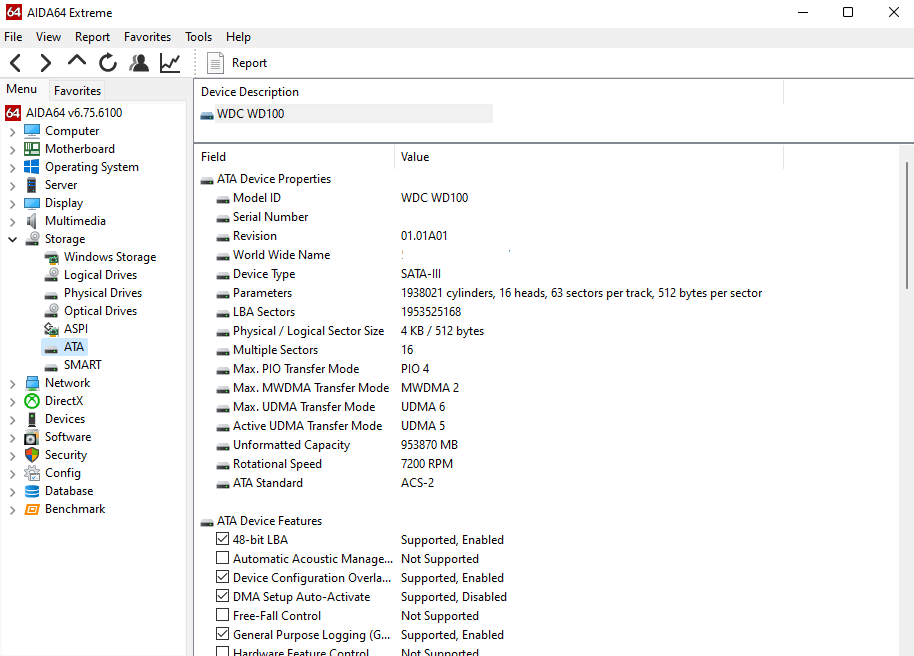The width and height of the screenshot is (914, 656).
Task: Click the Motherboard icon in the tree
Action: [32, 149]
